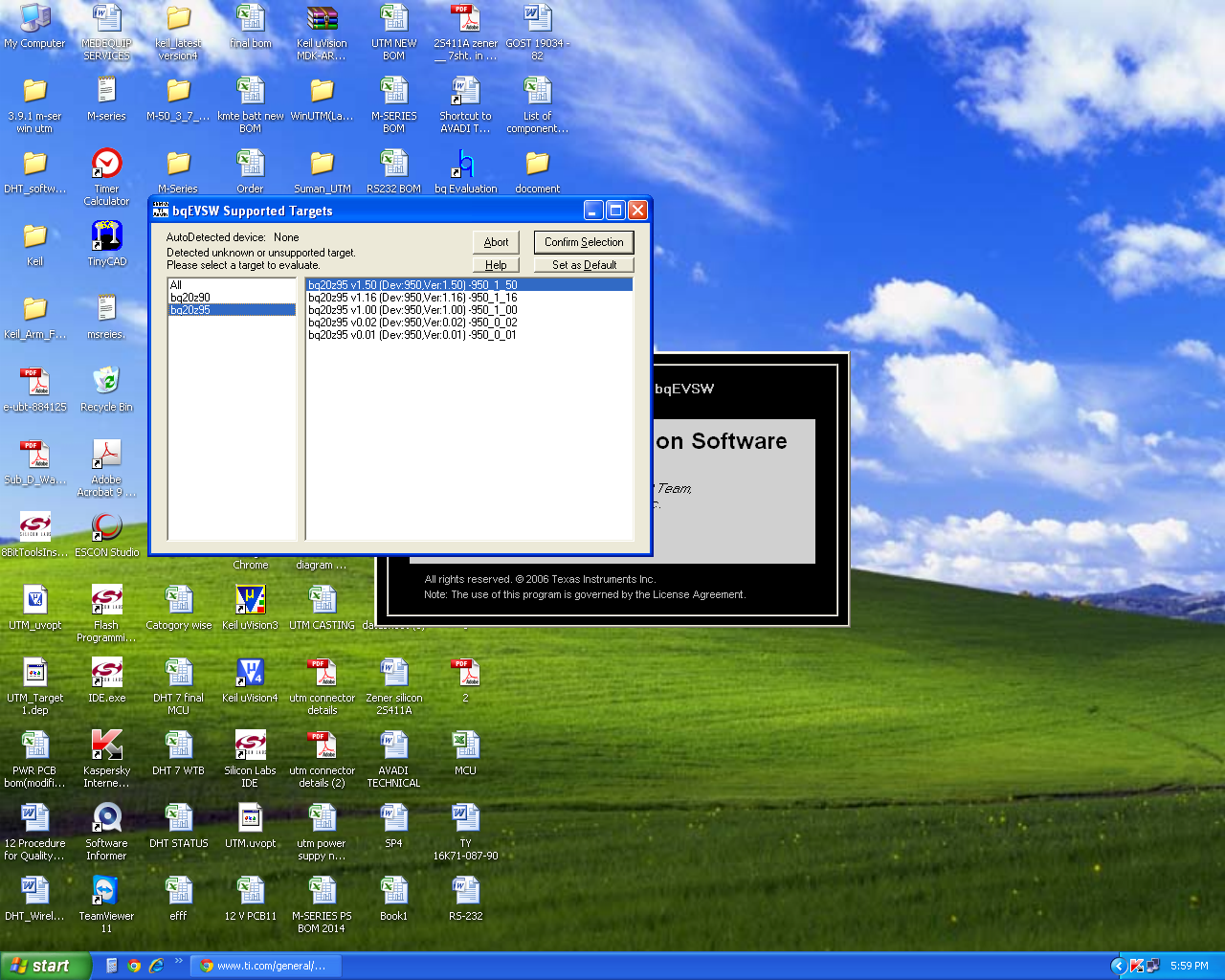Select the AVADI TECHNICAL document icon

pos(393,759)
